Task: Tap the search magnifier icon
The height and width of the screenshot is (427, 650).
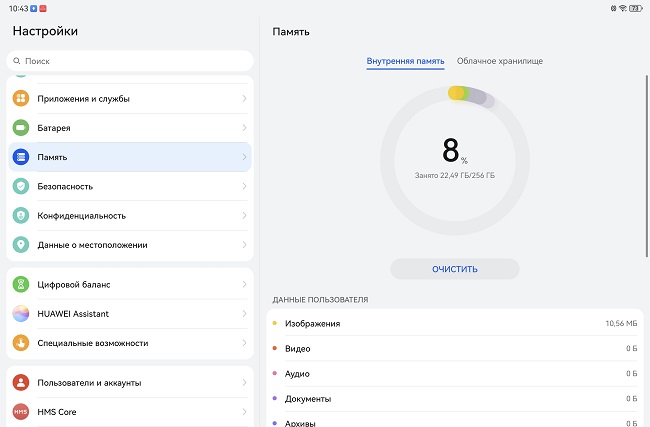Action: [x=17, y=61]
